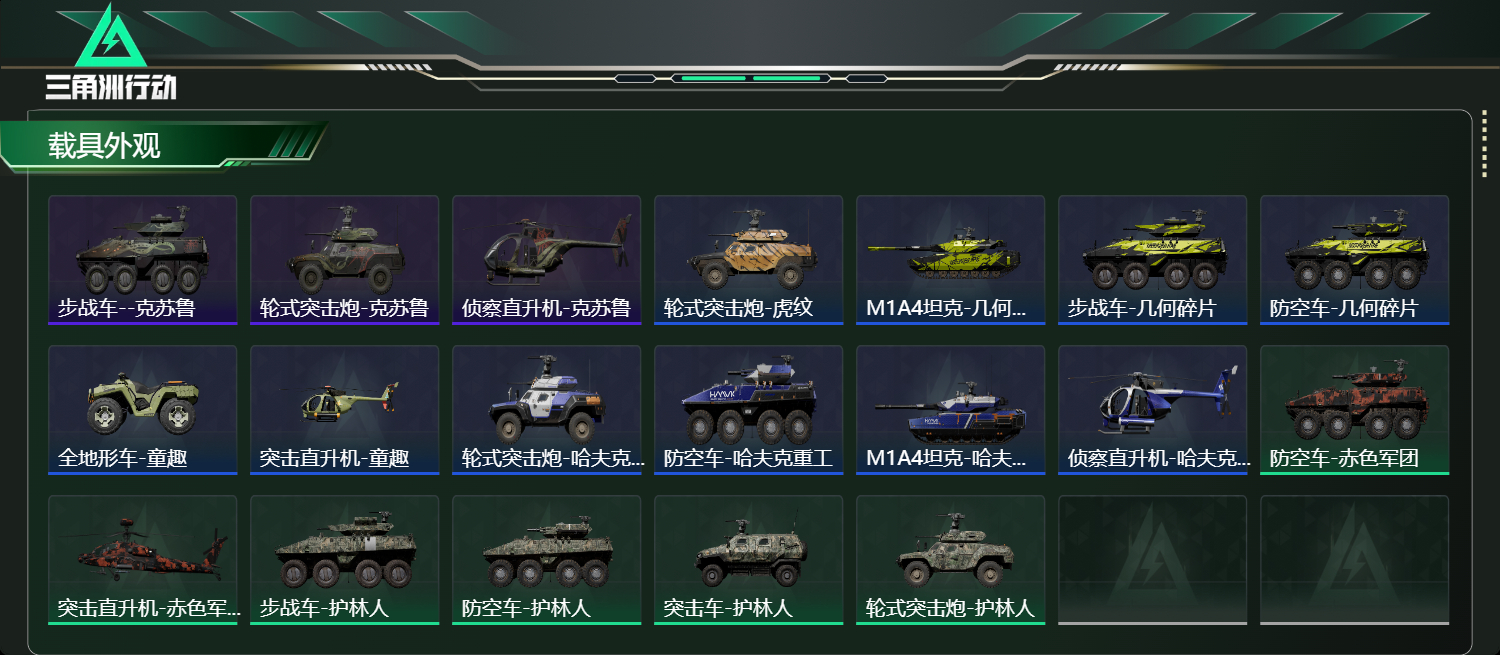Select the blue 侦察直升机-哈夫克 helicopter

(x=1152, y=410)
